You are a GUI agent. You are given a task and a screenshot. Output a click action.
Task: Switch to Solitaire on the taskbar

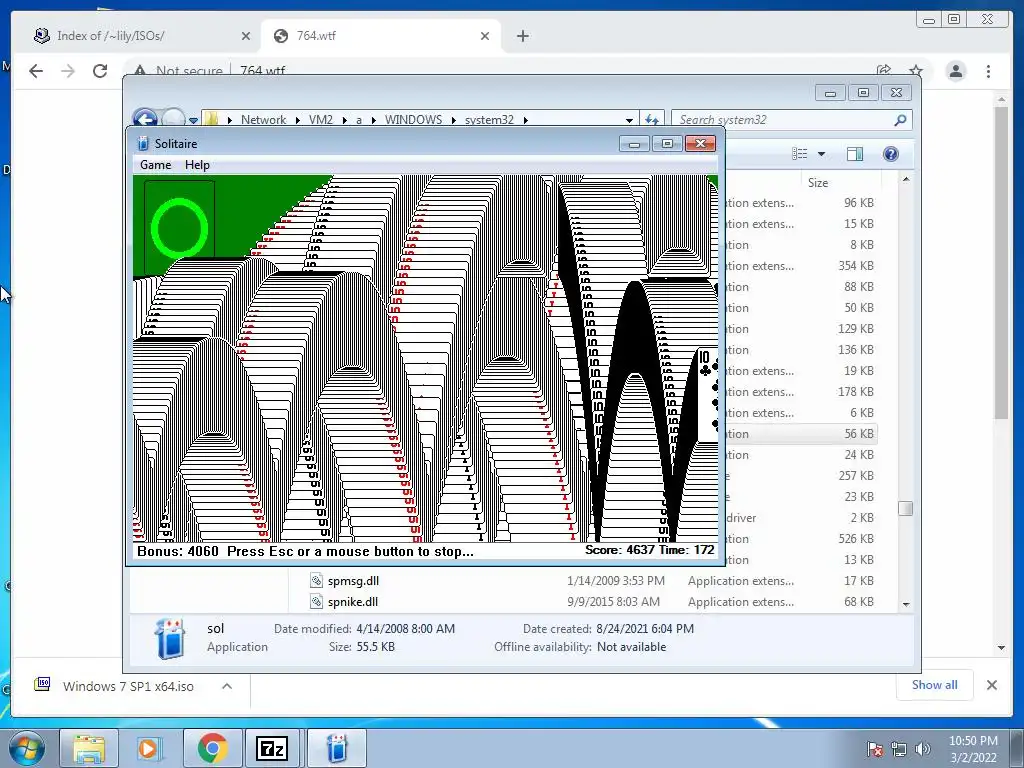[x=336, y=748]
